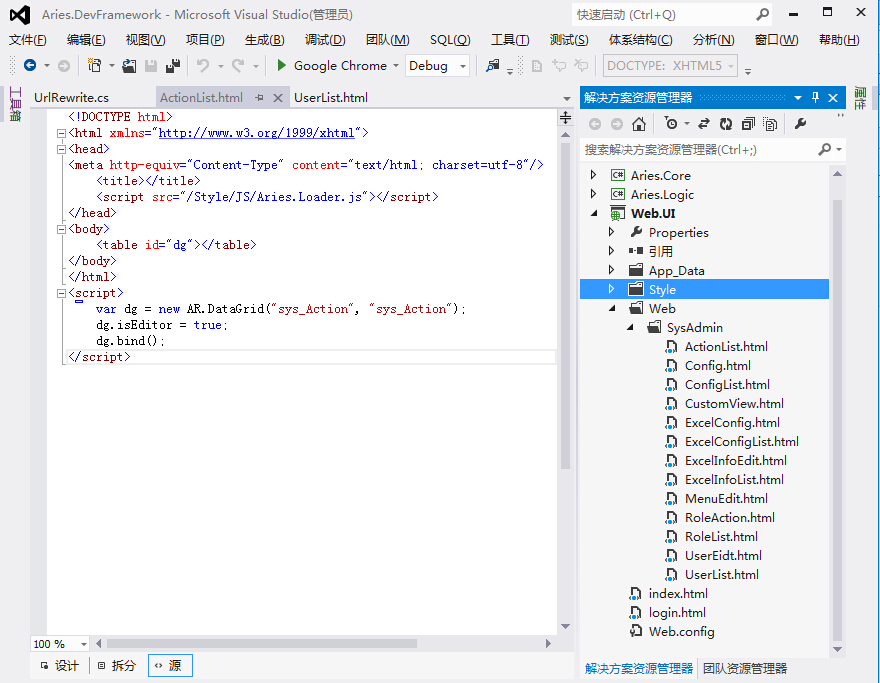
Task: Click the split editor icon above scrollbar
Action: pos(565,118)
